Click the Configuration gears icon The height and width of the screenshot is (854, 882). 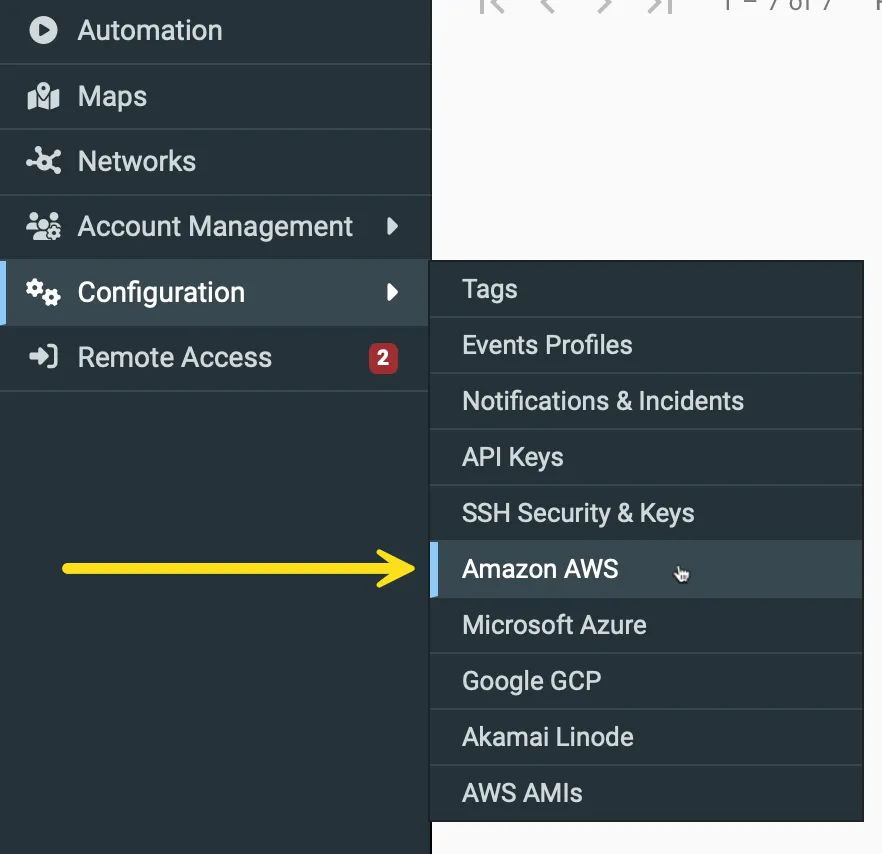point(43,292)
